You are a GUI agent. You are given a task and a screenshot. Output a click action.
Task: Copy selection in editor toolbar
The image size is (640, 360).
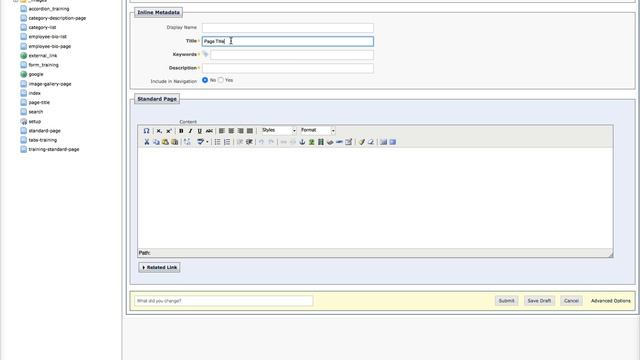click(156, 142)
